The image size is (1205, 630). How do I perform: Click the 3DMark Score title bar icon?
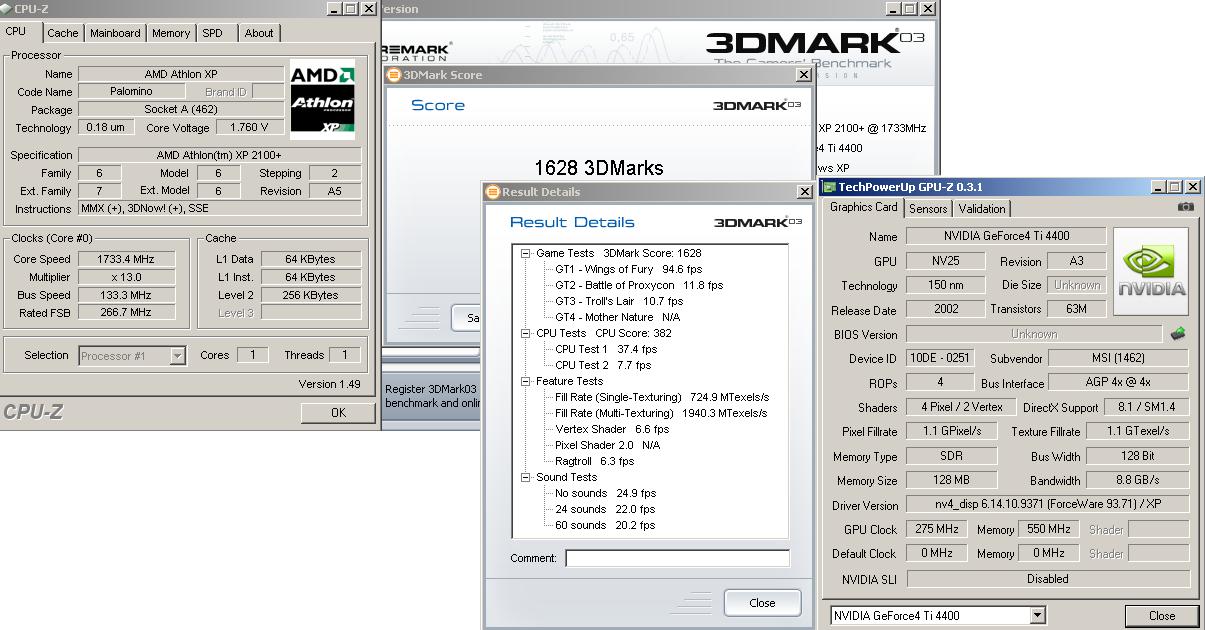(394, 75)
